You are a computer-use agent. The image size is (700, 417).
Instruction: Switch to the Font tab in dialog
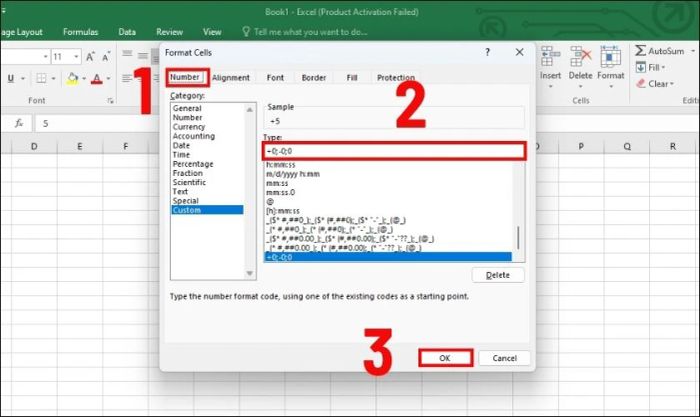275,78
